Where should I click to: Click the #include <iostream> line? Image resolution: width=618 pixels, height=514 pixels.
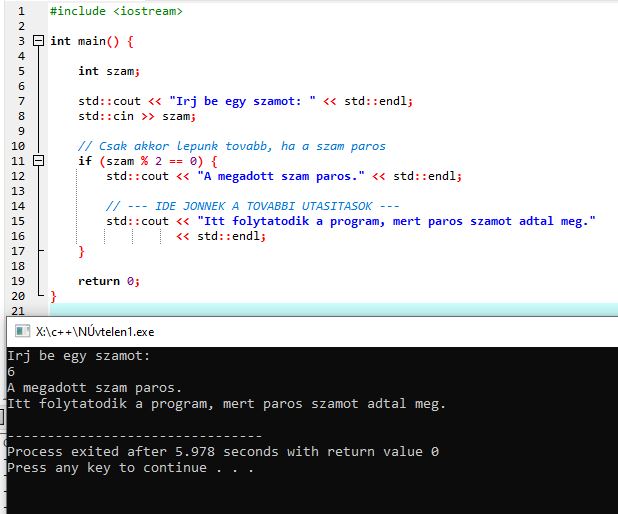(x=116, y=11)
